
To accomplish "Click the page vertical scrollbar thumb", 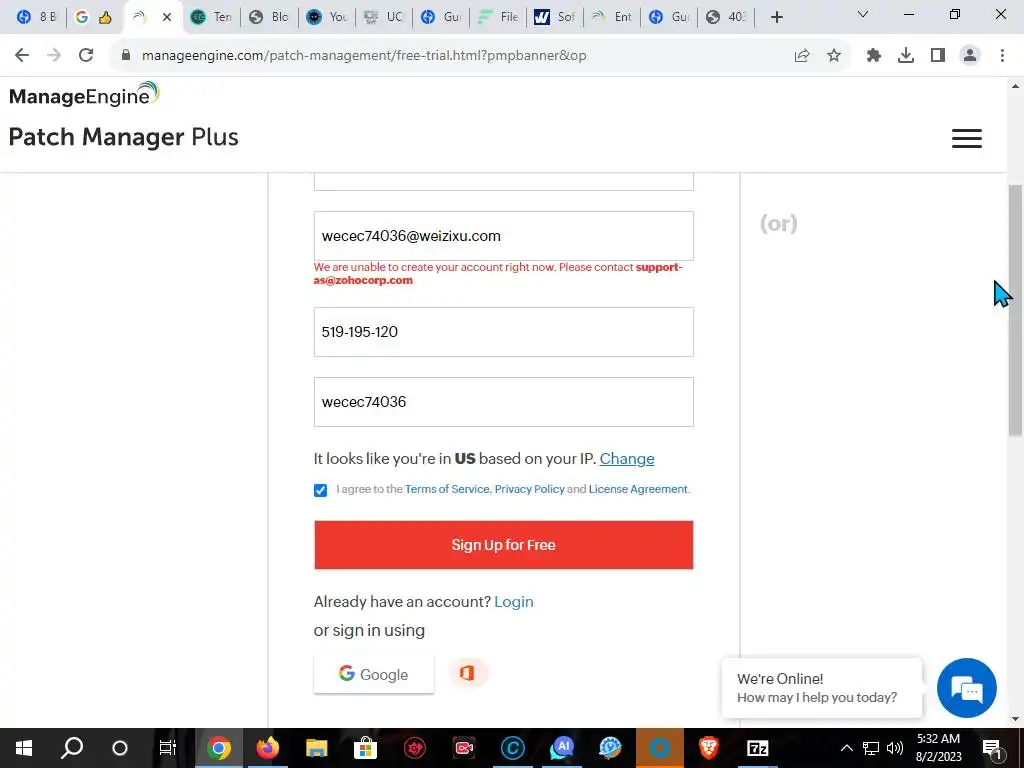I will coord(1015,310).
